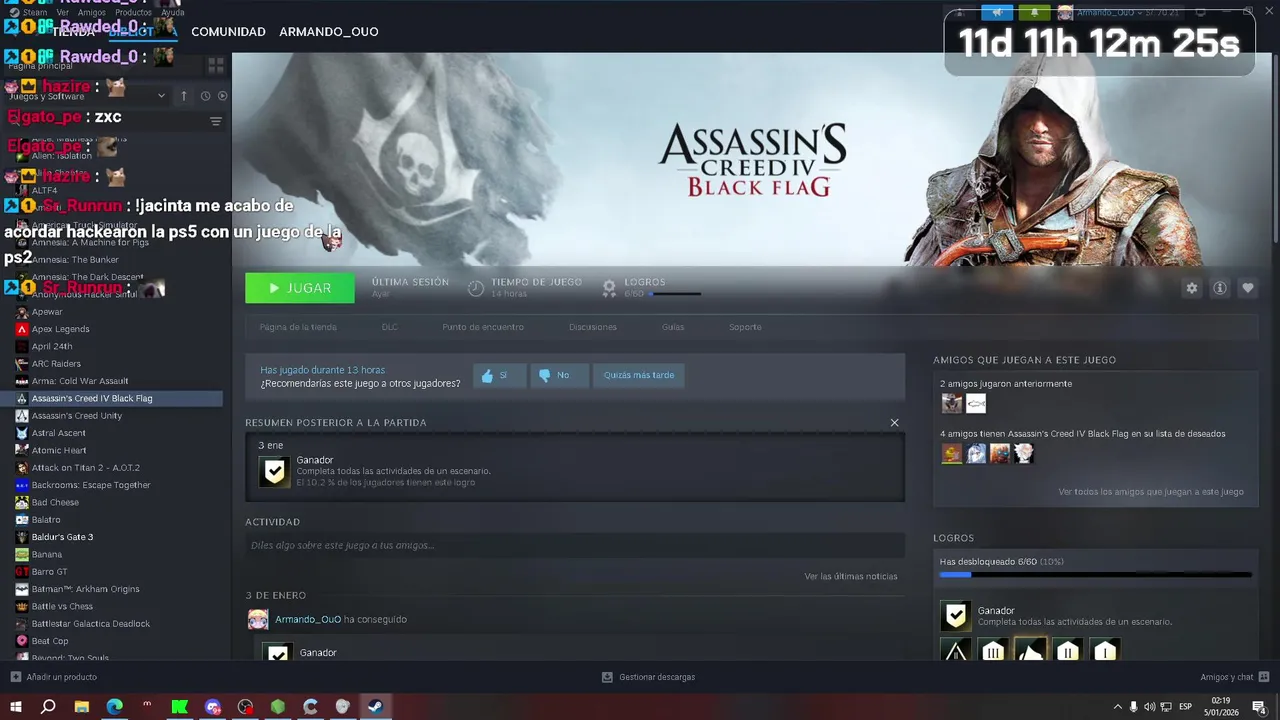Click thumbs-up Sí recommend button
Screen dimensions: 1280x720
click(x=500, y=375)
